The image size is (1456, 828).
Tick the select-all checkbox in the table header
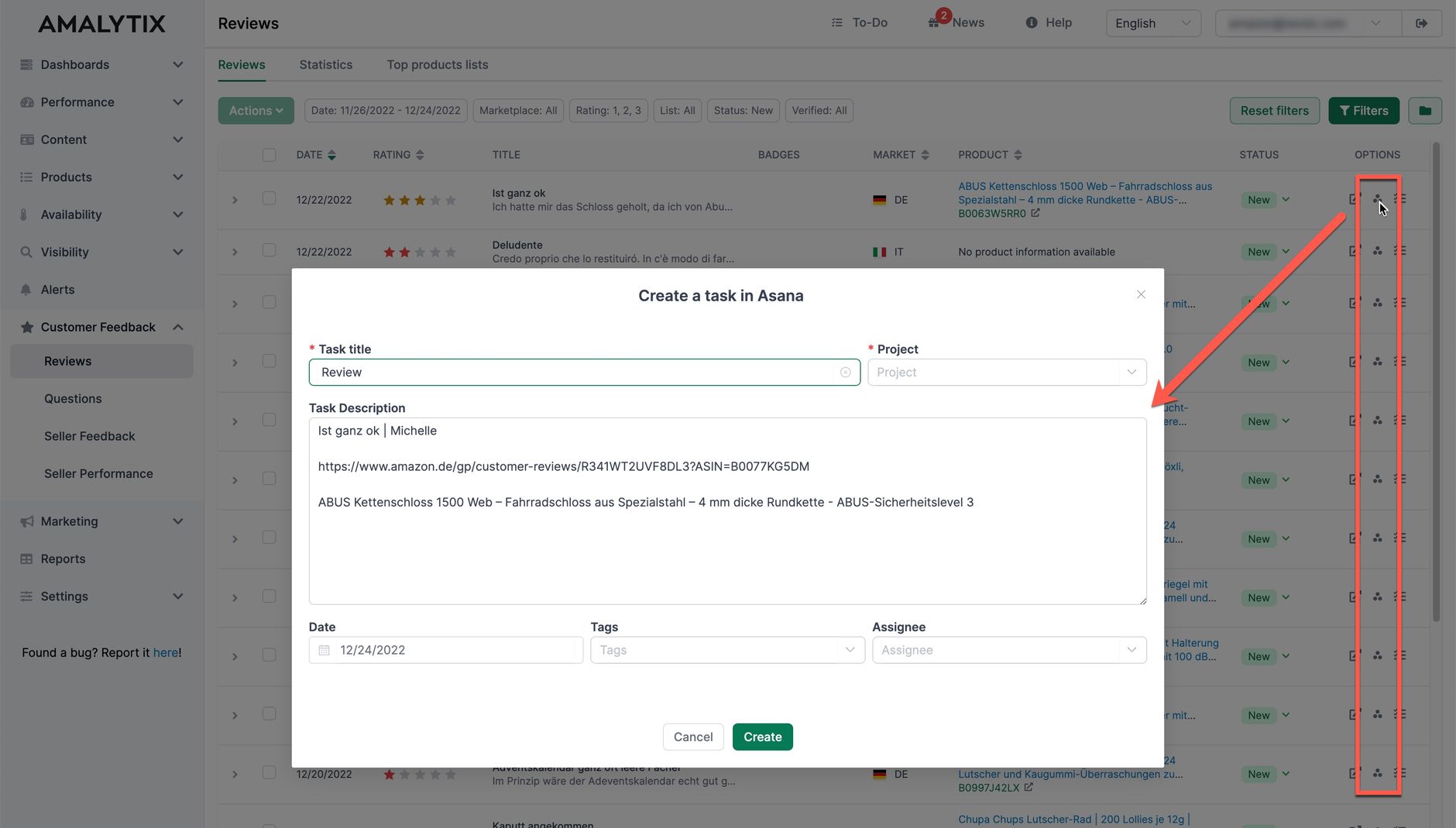coord(269,155)
